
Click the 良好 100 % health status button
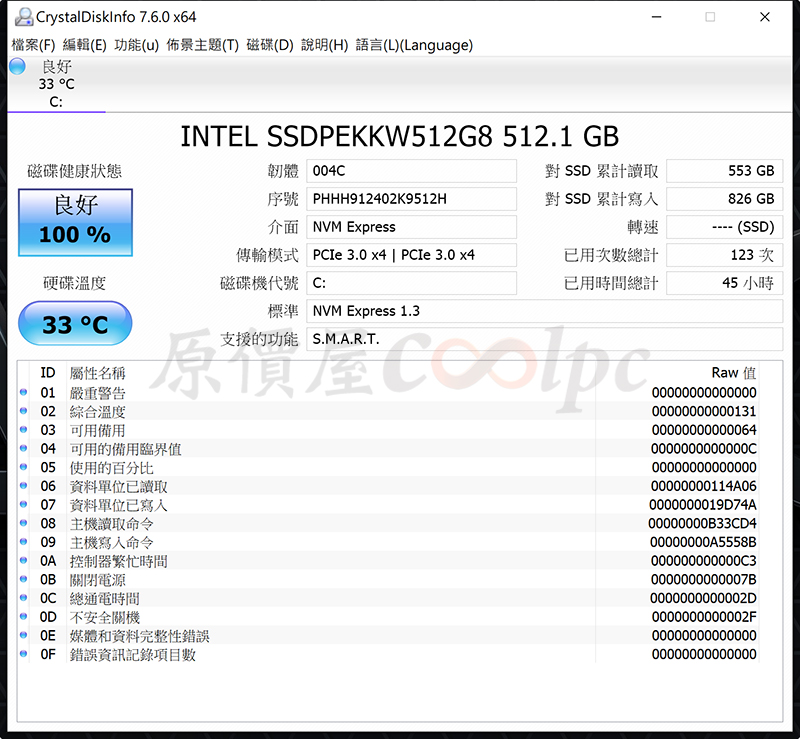[76, 223]
